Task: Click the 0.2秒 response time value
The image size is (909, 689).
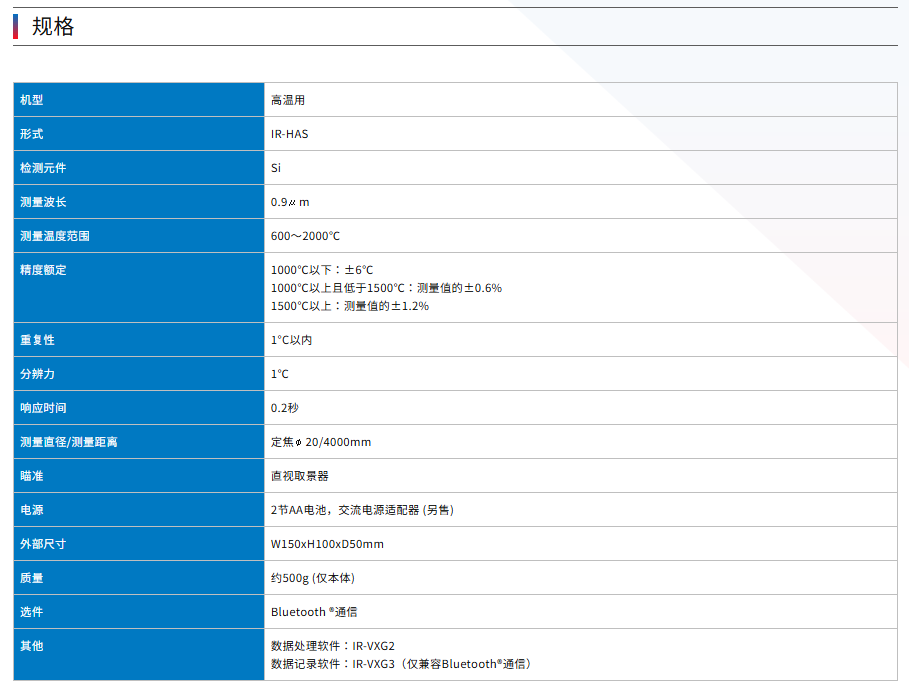Action: (285, 408)
